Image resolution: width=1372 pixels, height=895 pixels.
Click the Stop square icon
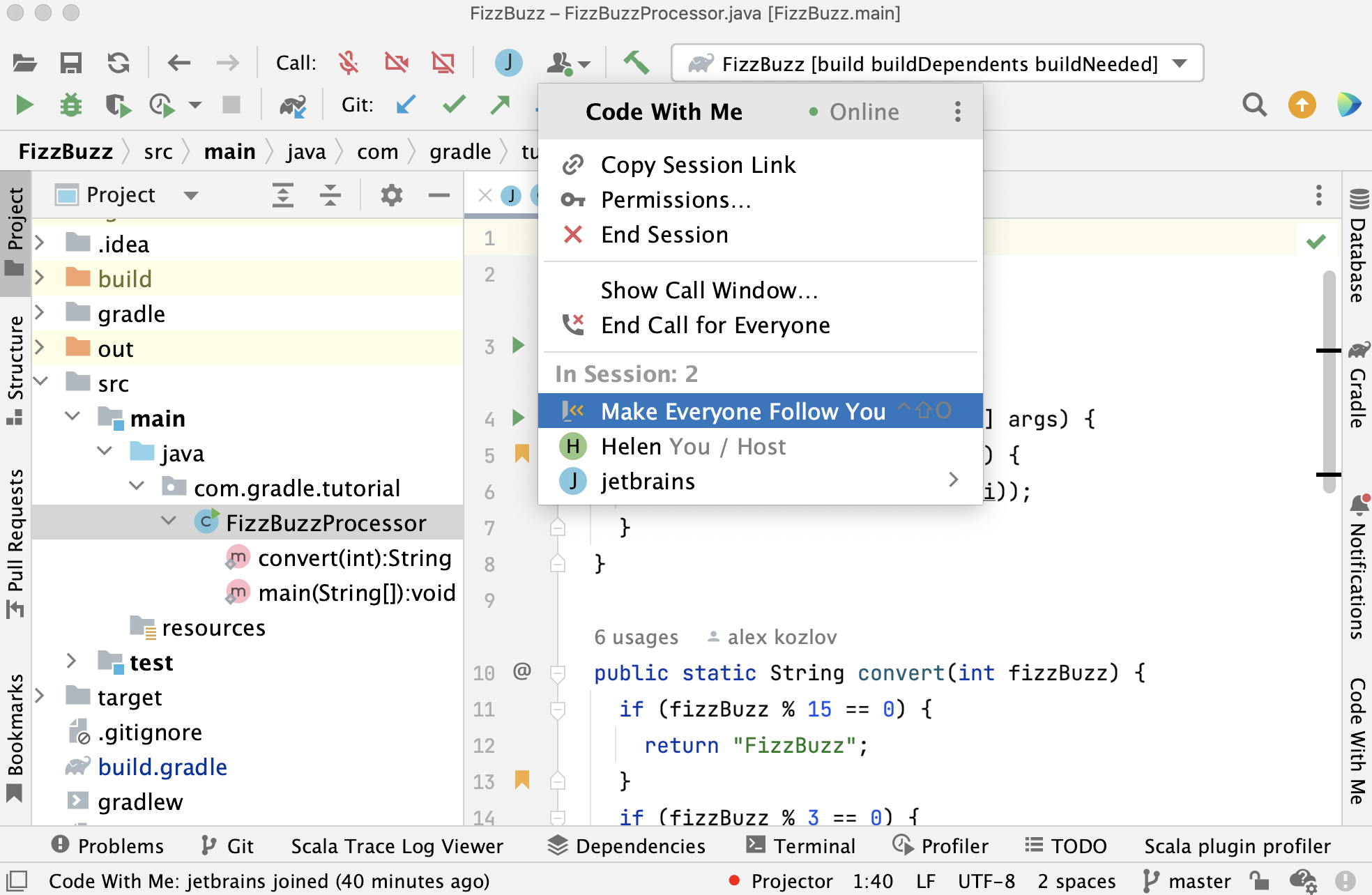pos(231,105)
